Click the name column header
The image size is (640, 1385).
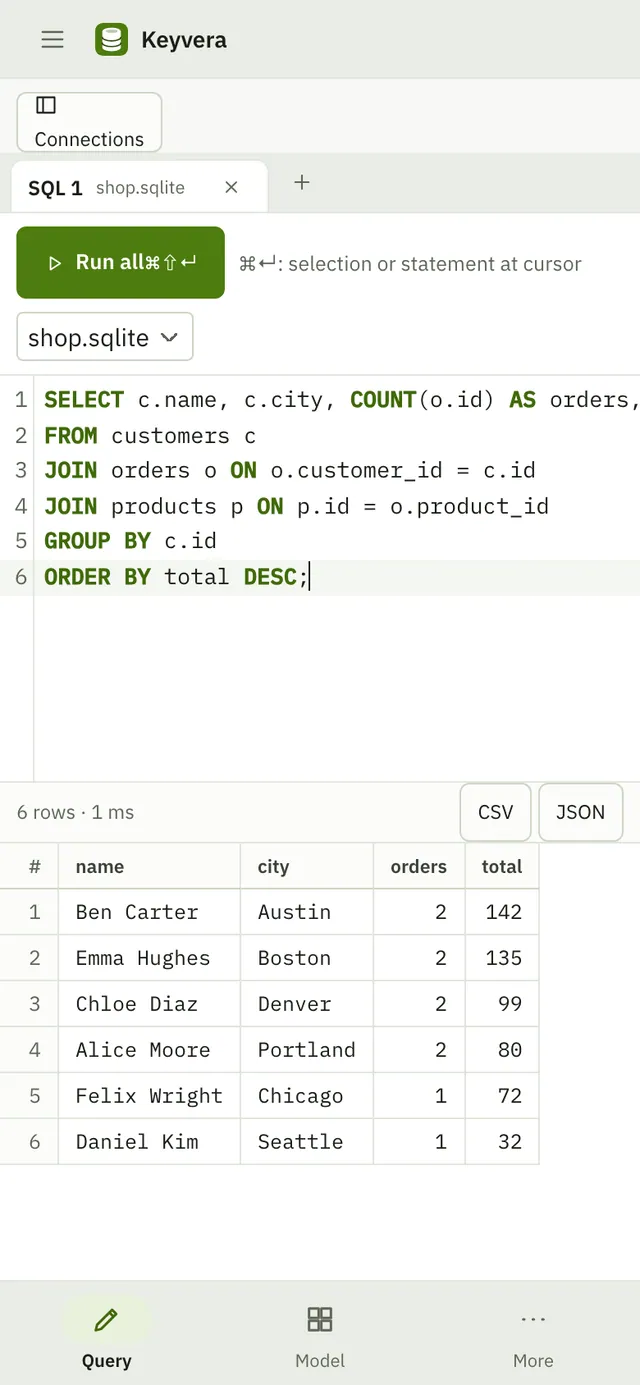tap(150, 866)
